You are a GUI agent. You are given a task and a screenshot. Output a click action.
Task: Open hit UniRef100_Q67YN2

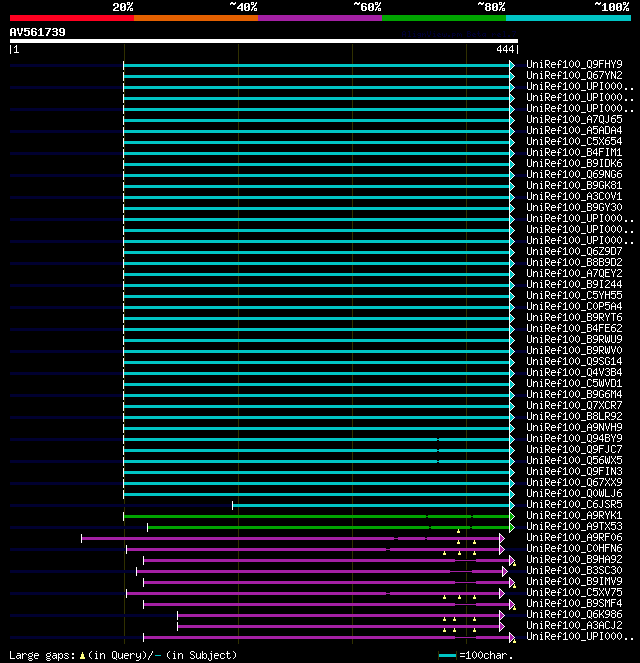pyautogui.click(x=574, y=75)
